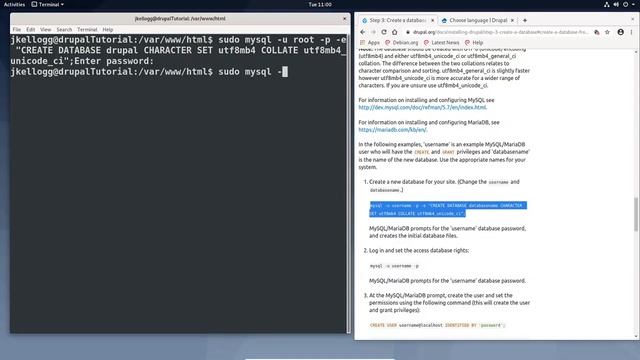Click the blocked cookies icon in address bar

(597, 32)
